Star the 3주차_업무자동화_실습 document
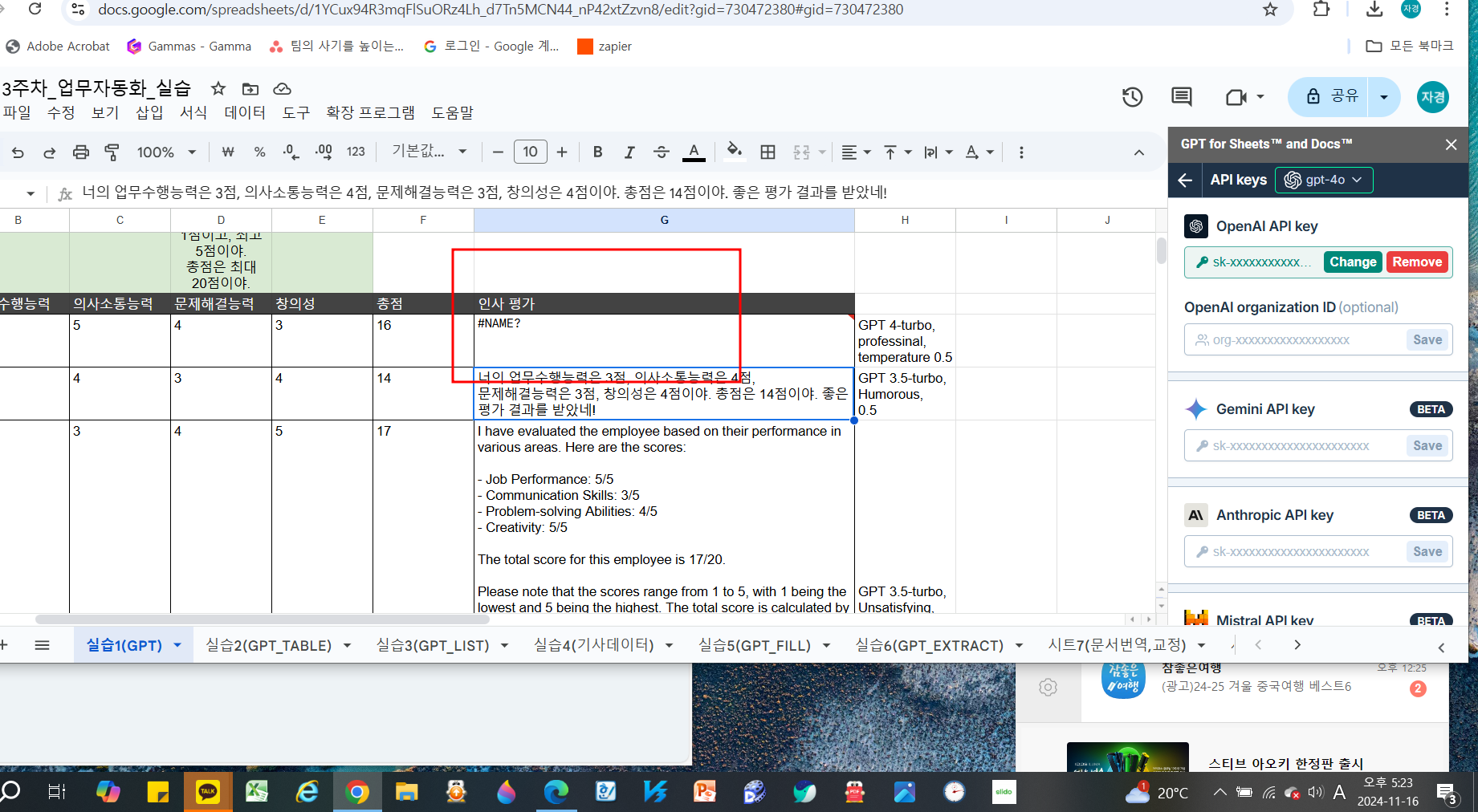 point(218,89)
